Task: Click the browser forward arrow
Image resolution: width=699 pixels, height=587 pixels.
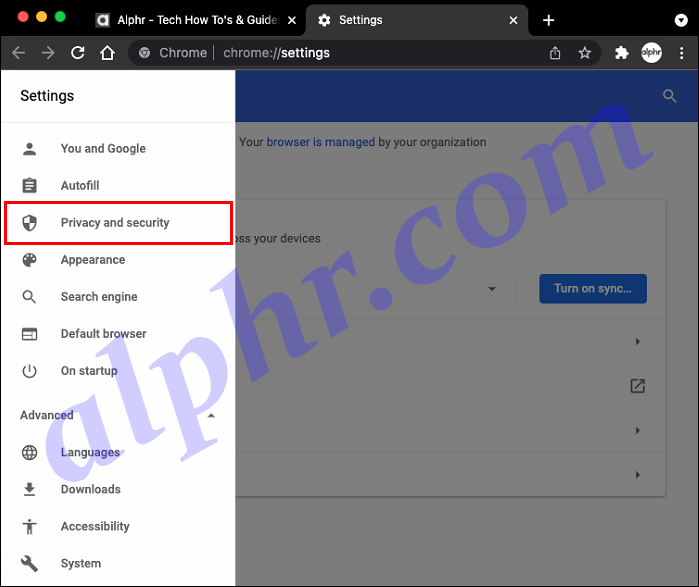Action: click(48, 53)
